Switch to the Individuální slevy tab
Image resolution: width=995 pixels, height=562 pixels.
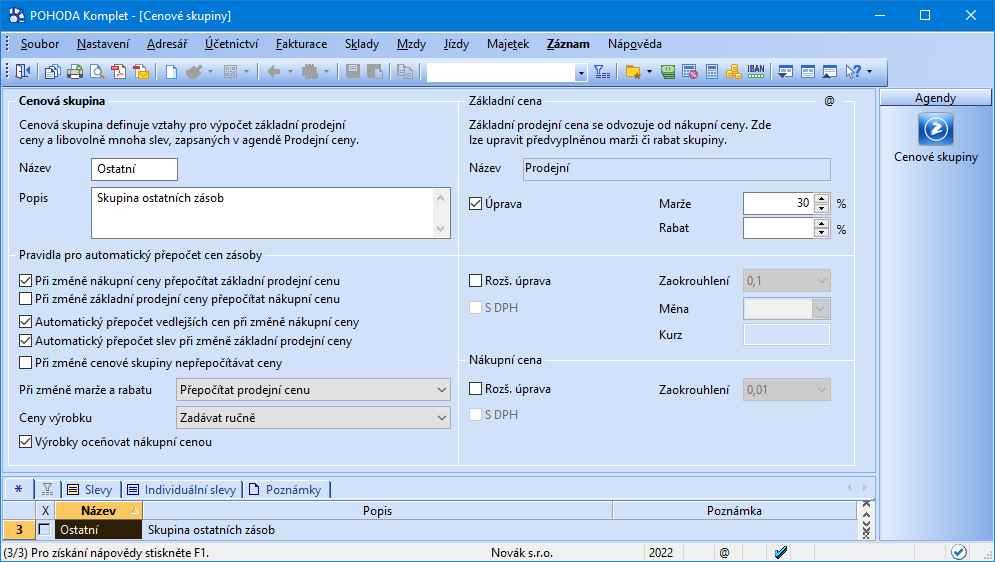coord(181,489)
